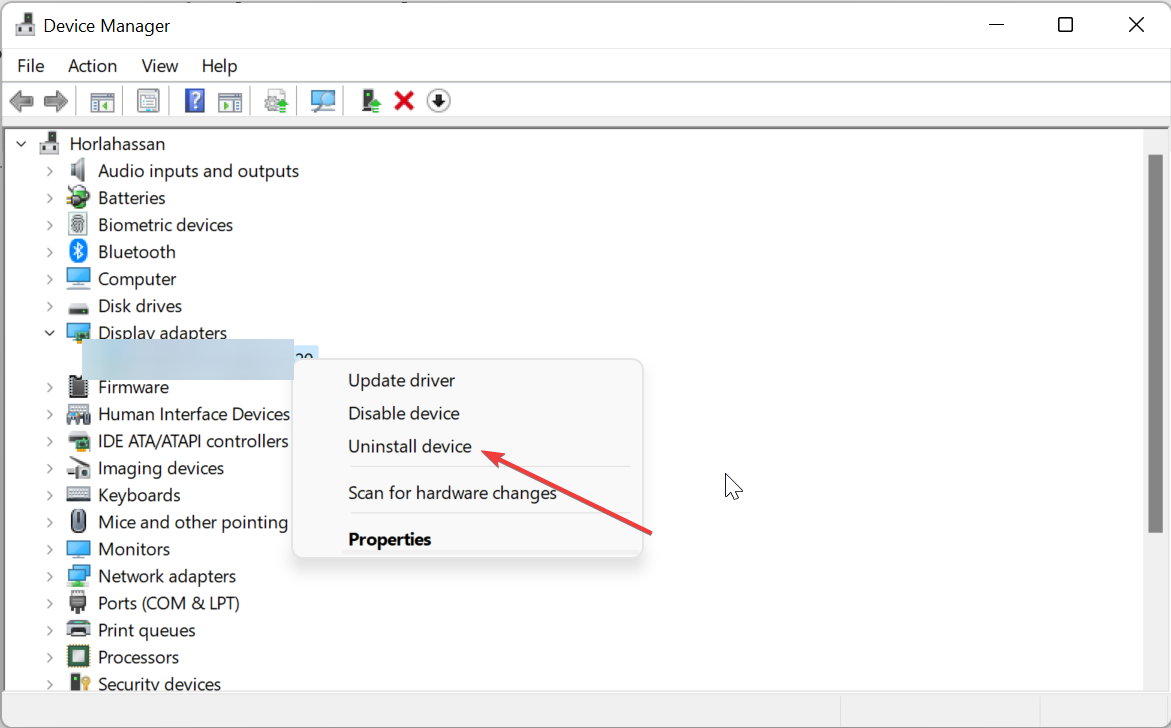Open the View menu
The image size is (1171, 728).
pyautogui.click(x=160, y=66)
